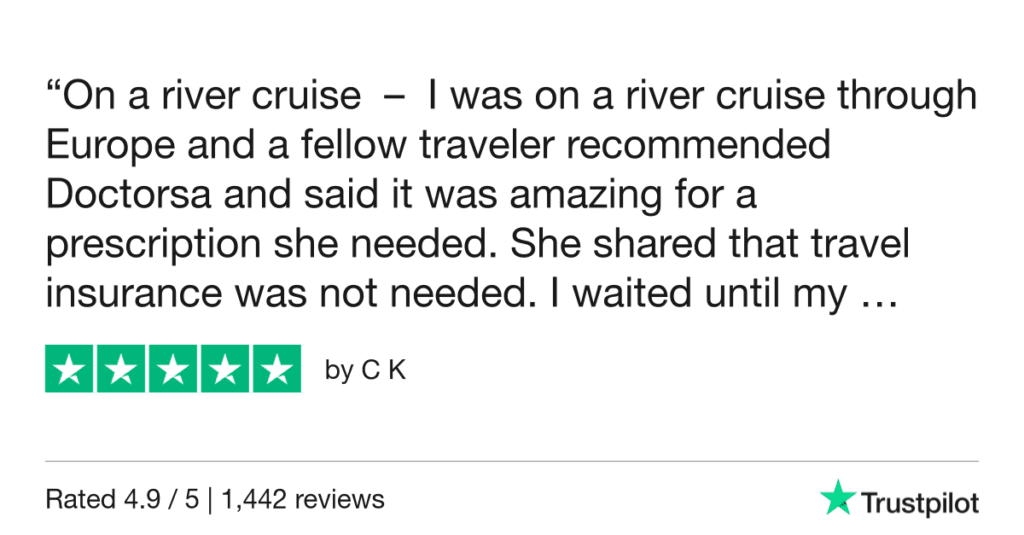Click the horizontal divider line
The width and height of the screenshot is (1024, 535).
pyautogui.click(x=512, y=461)
